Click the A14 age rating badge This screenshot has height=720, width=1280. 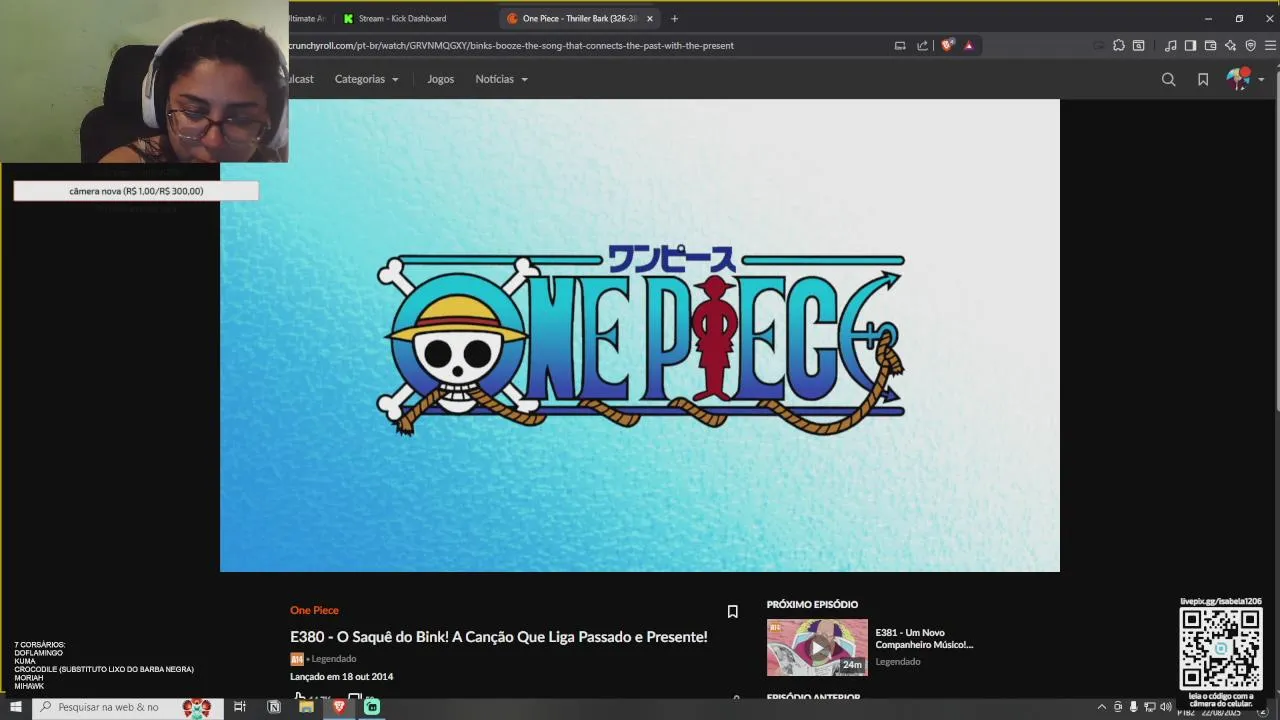pos(296,659)
